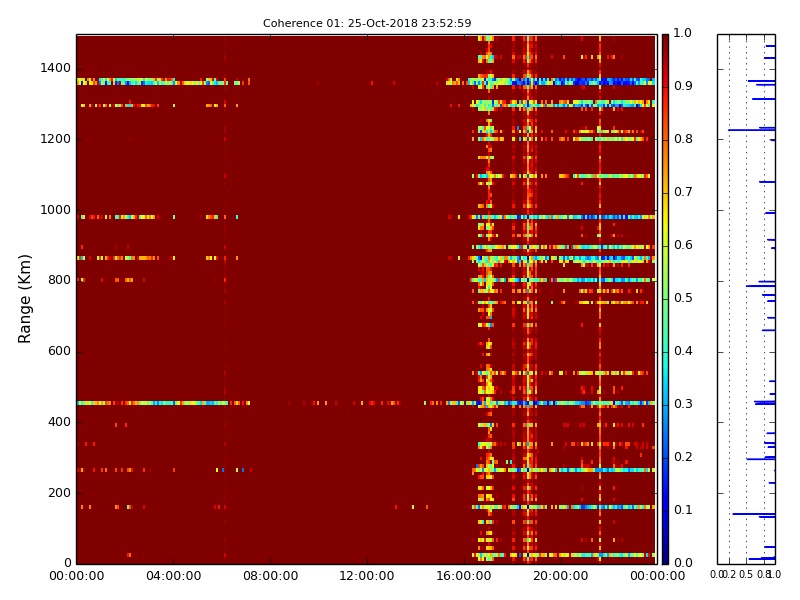Click the 12:00:00 time axis label
This screenshot has width=800, height=600.
[367, 576]
